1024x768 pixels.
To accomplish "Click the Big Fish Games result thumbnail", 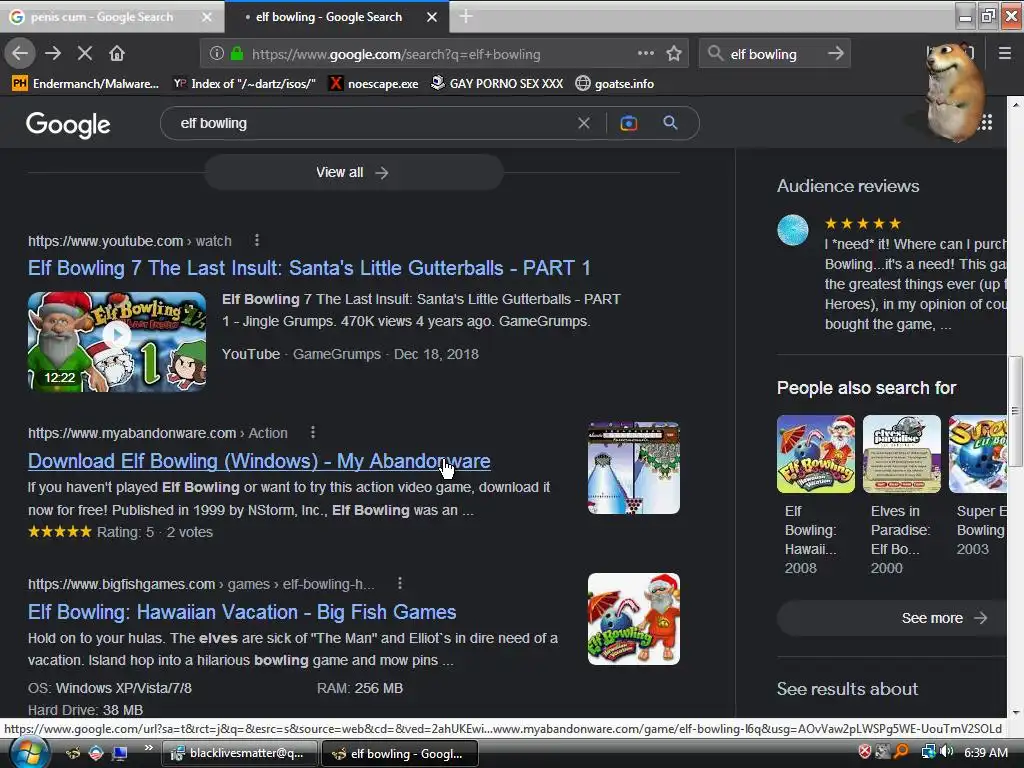I will 633,619.
